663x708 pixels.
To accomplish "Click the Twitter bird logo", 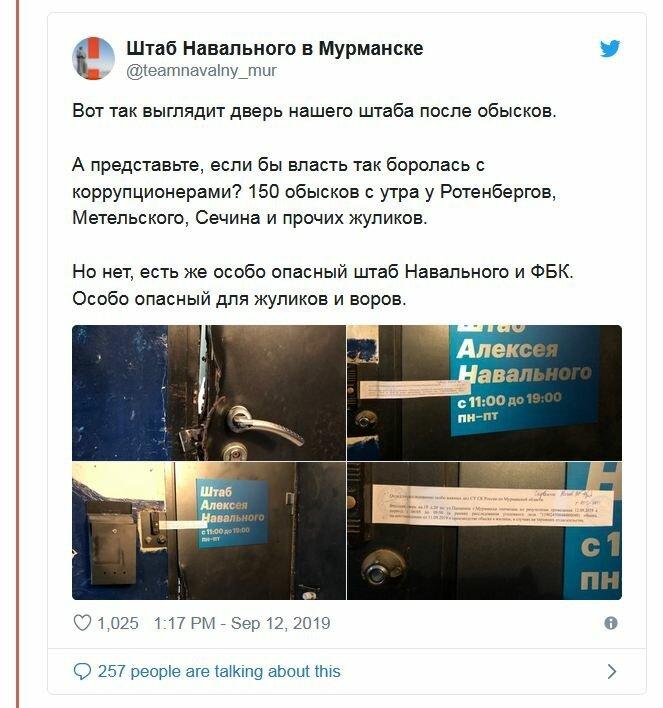I will [x=610, y=48].
